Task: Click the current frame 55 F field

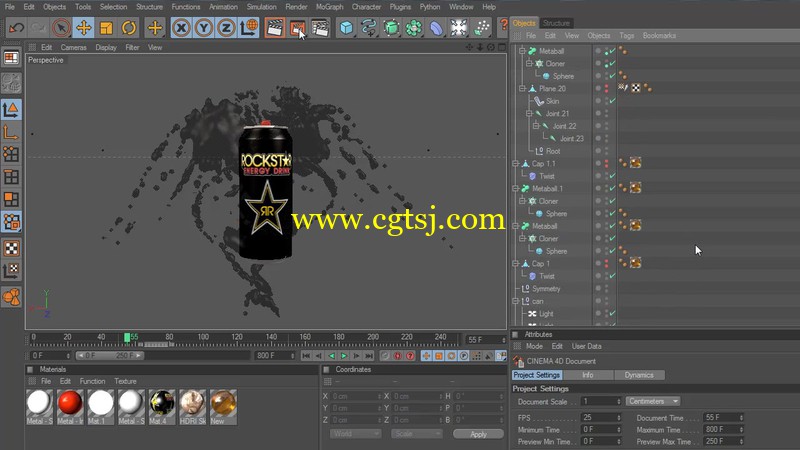Action: (486, 340)
